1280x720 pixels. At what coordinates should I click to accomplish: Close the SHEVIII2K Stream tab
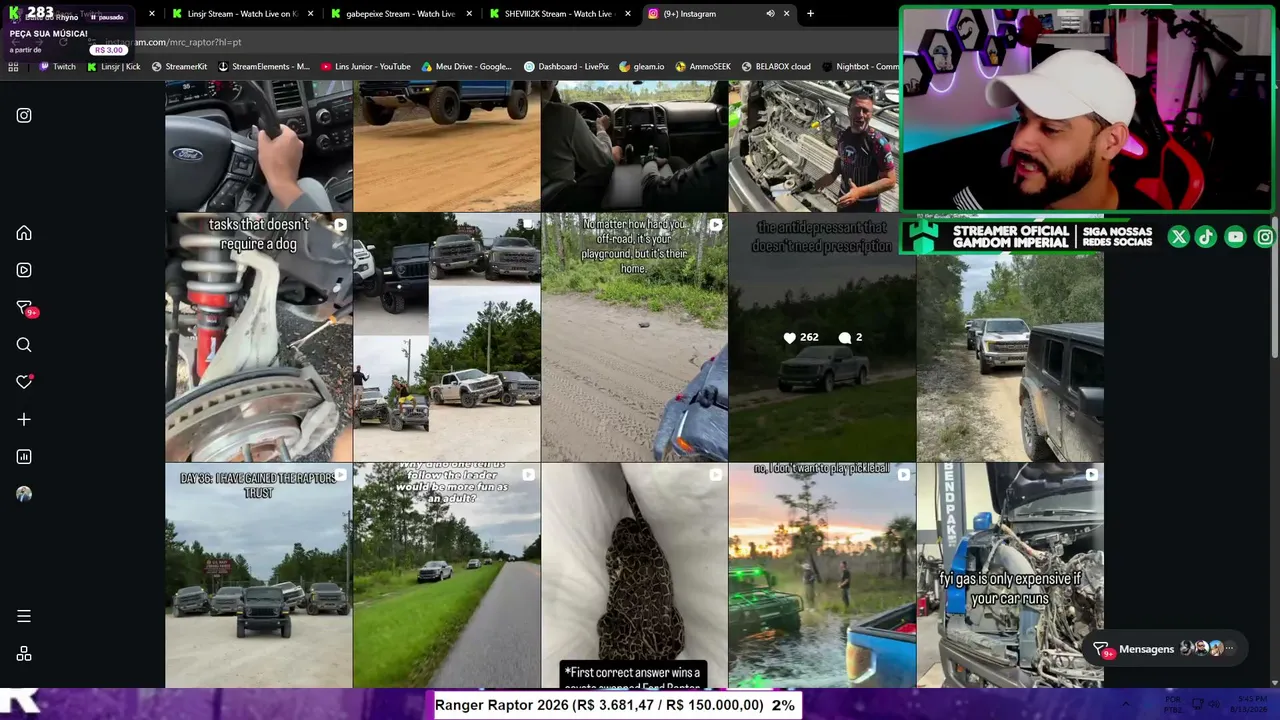pyautogui.click(x=628, y=14)
